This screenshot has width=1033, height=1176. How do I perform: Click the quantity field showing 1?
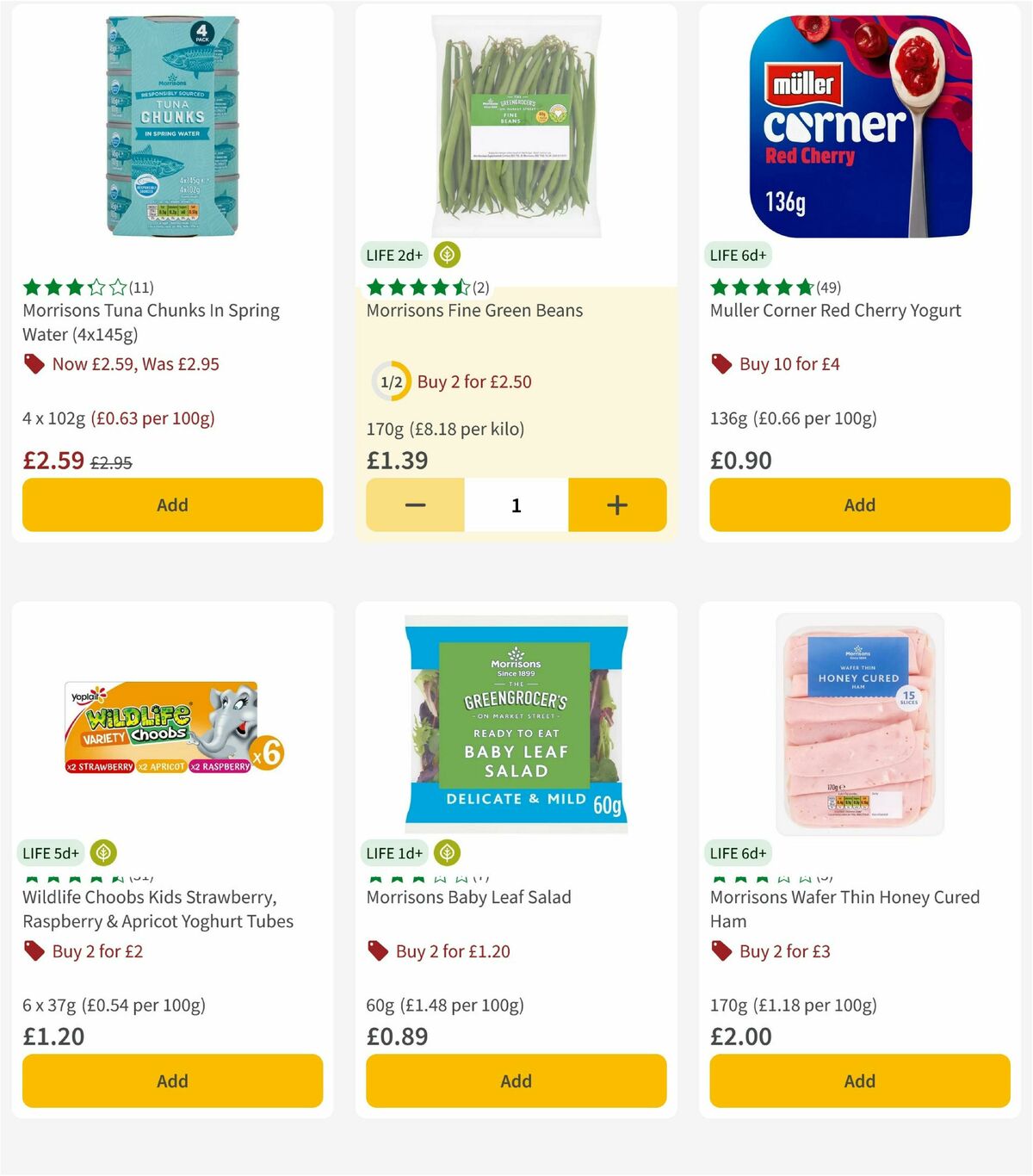coord(516,505)
